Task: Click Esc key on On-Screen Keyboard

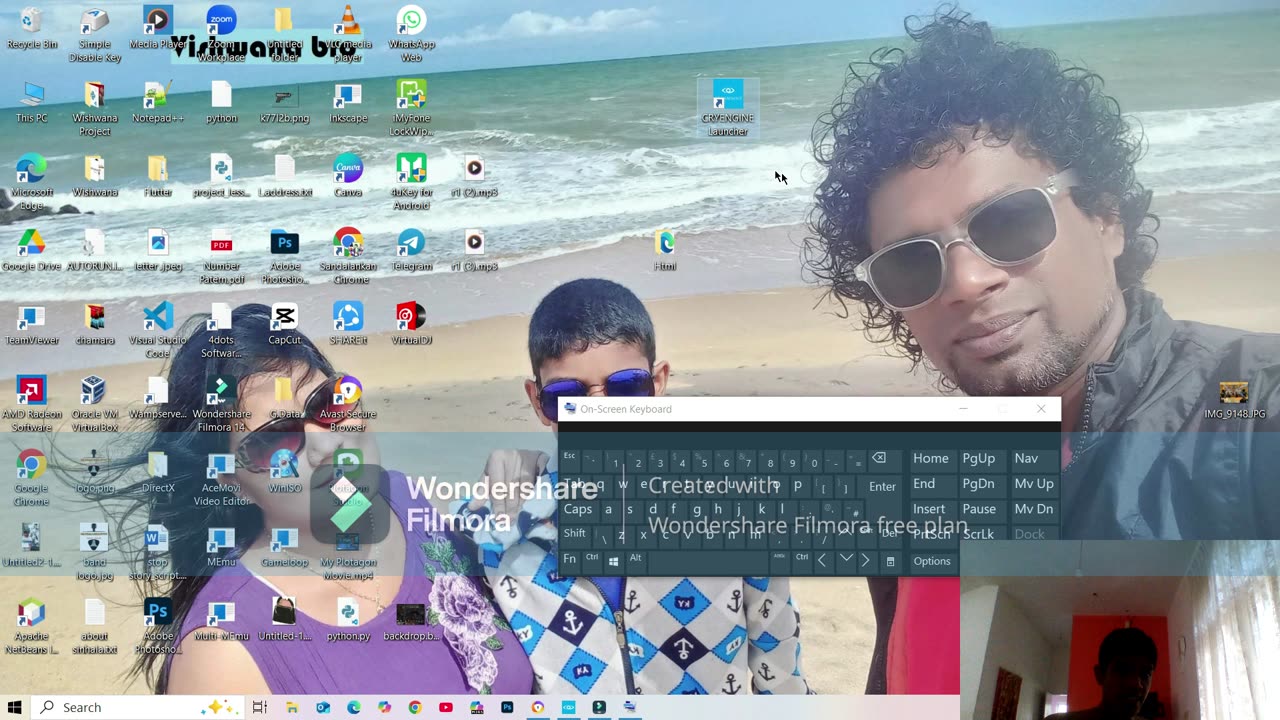Action: point(569,457)
